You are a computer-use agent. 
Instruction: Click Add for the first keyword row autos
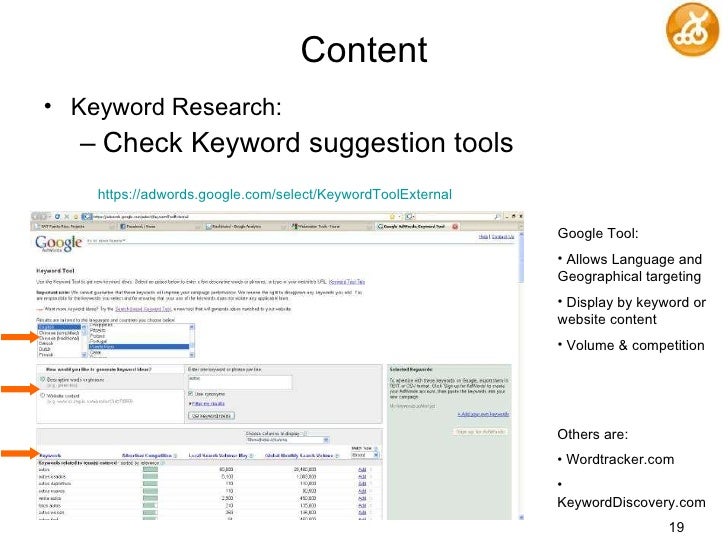(362, 470)
